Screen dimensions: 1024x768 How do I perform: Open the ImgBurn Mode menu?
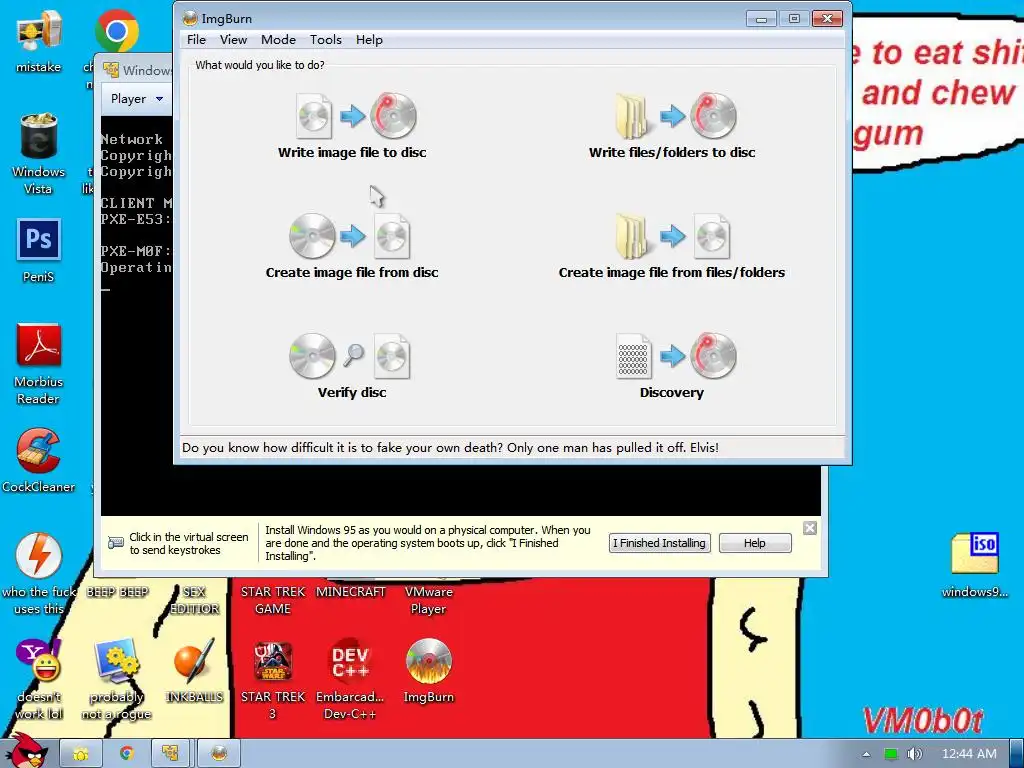coord(278,40)
